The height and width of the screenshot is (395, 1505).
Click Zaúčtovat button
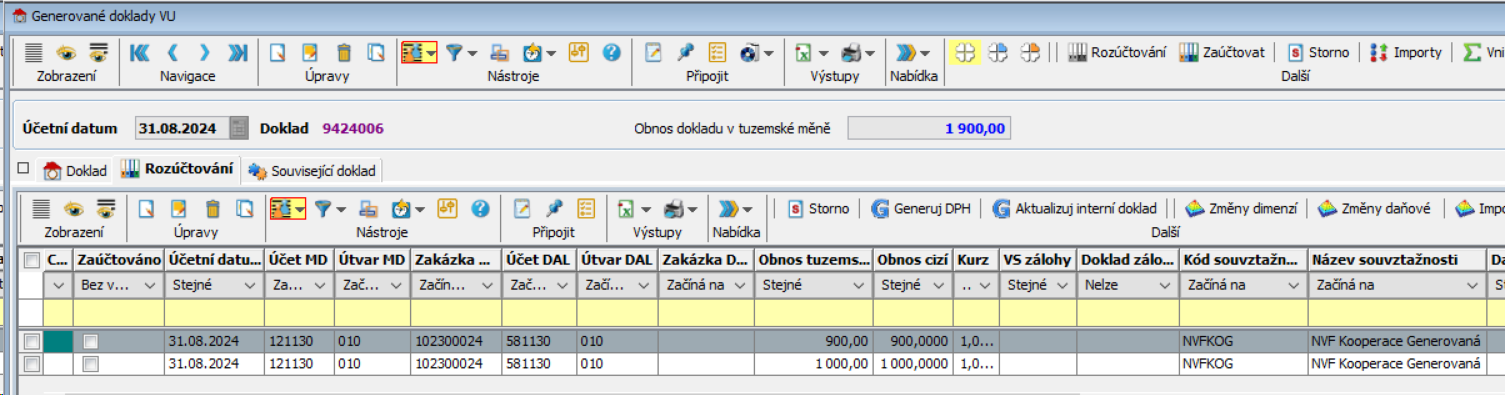coord(1222,53)
